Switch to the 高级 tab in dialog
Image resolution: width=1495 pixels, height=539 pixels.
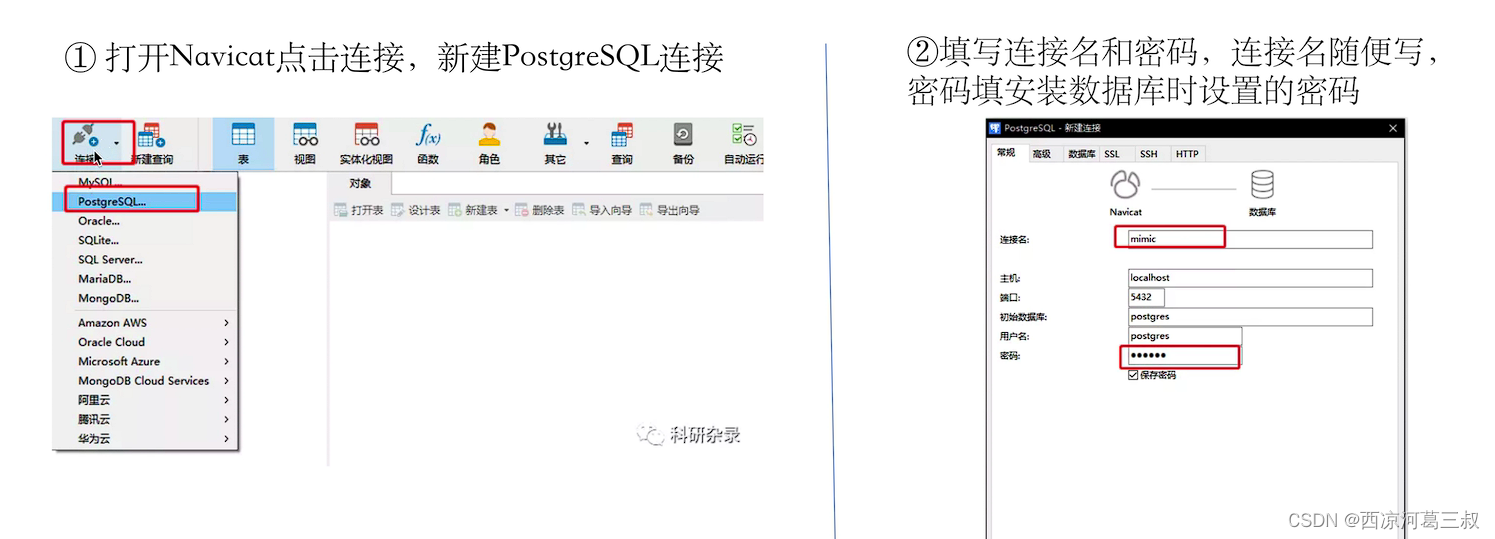[x=1042, y=154]
